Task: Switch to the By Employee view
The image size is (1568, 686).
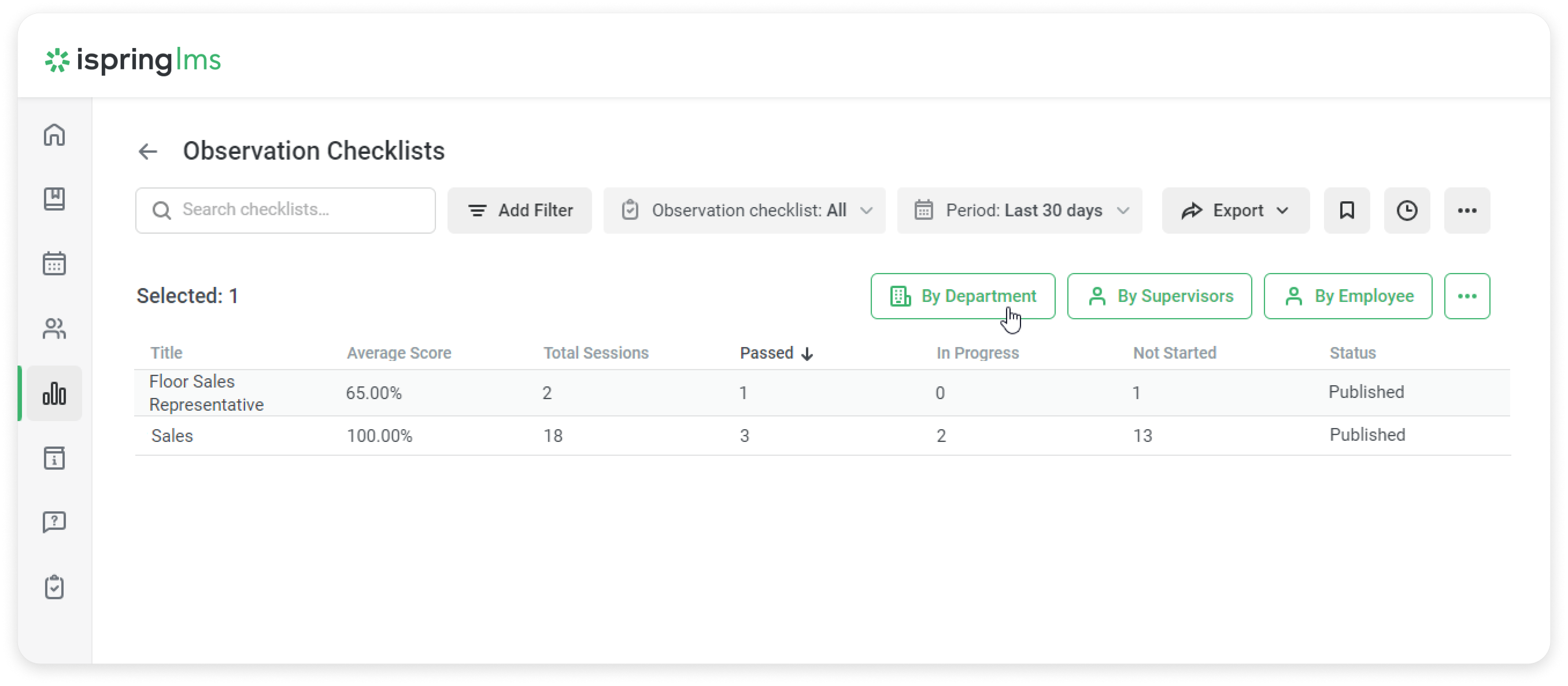Action: 1348,296
